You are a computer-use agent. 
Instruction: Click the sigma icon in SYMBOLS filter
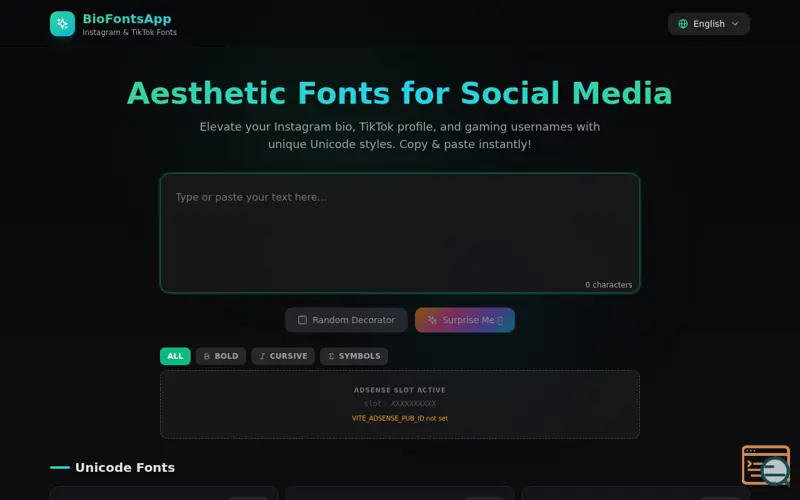pyautogui.click(x=331, y=356)
